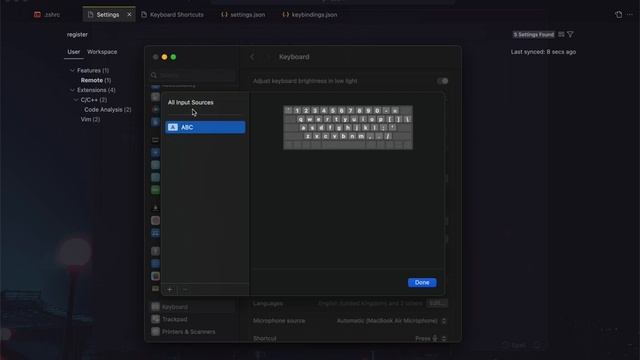Viewport: 640px width, 360px height.
Task: Add an input source with the plus button
Action: (x=170, y=289)
